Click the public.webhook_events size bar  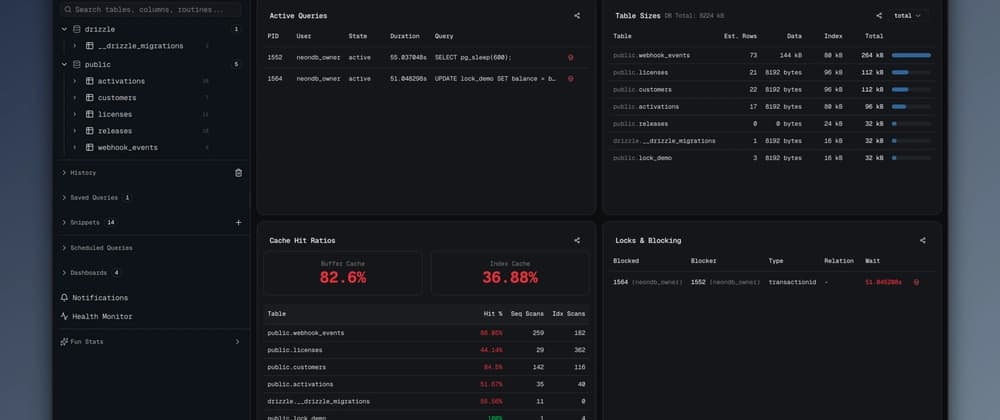[x=911, y=55]
